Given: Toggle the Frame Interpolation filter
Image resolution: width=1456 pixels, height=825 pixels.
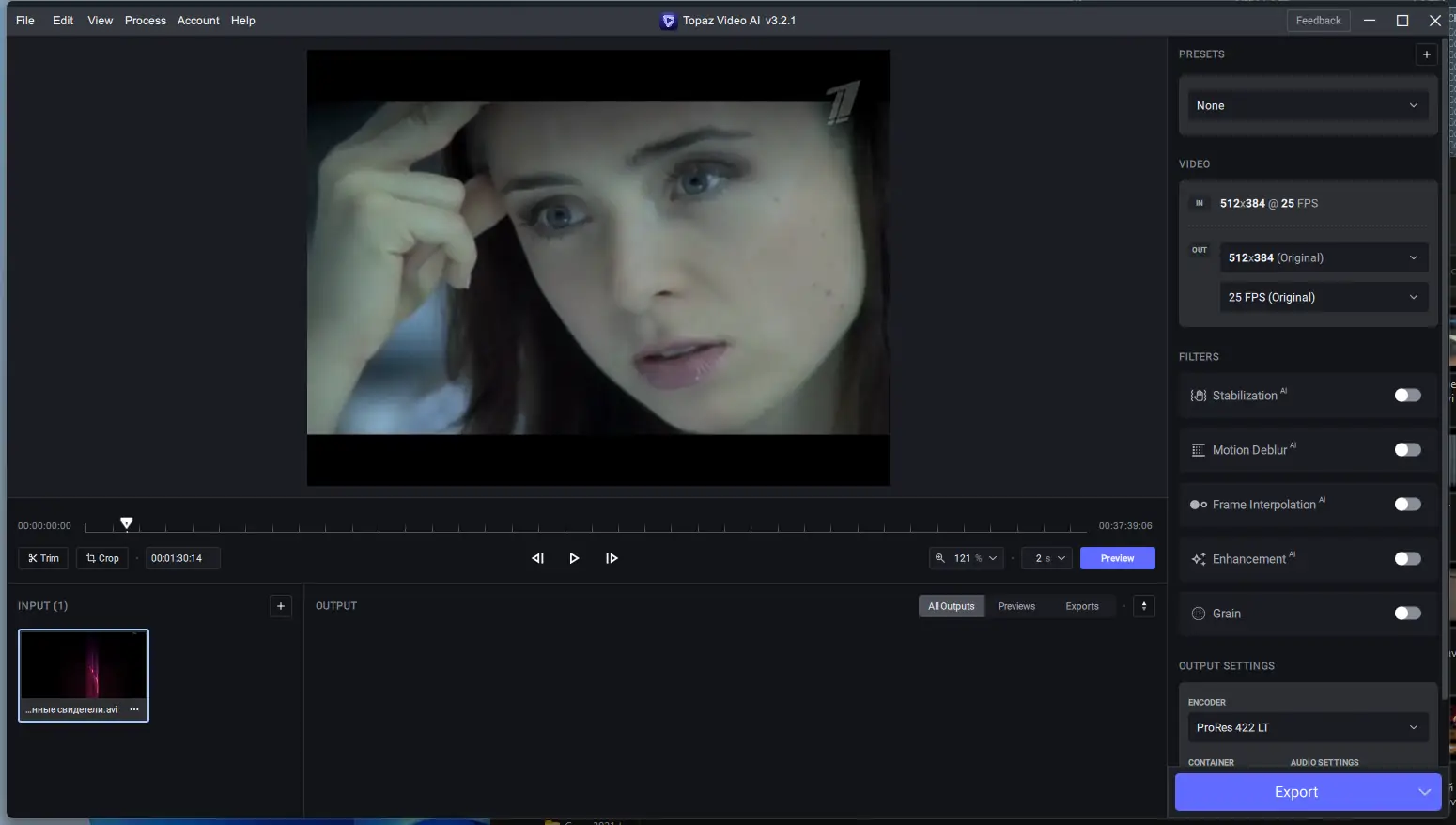Looking at the screenshot, I should (x=1406, y=505).
